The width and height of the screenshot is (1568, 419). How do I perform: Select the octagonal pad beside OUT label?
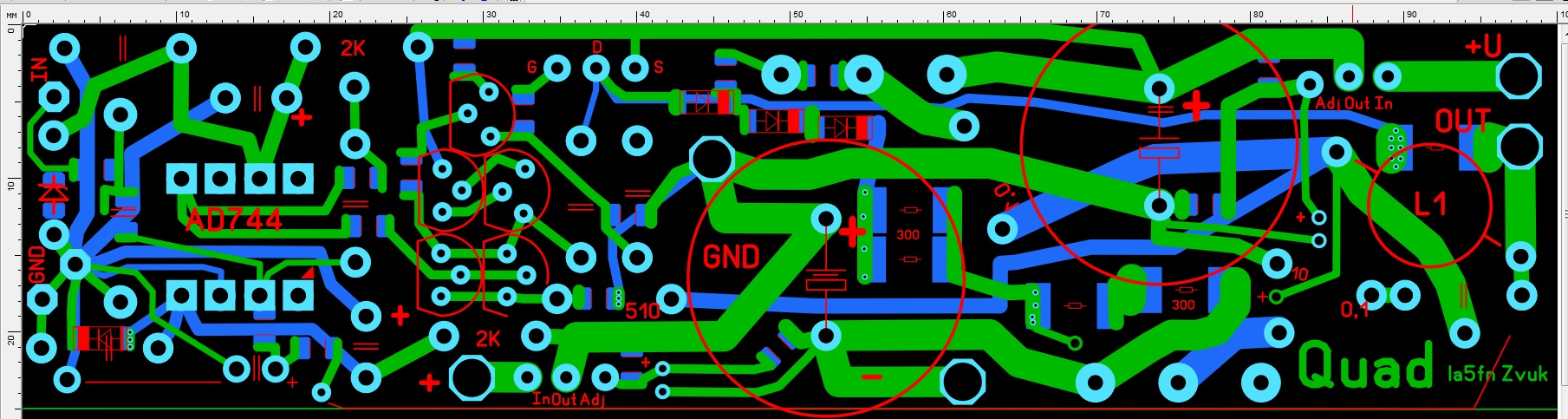click(x=1519, y=147)
